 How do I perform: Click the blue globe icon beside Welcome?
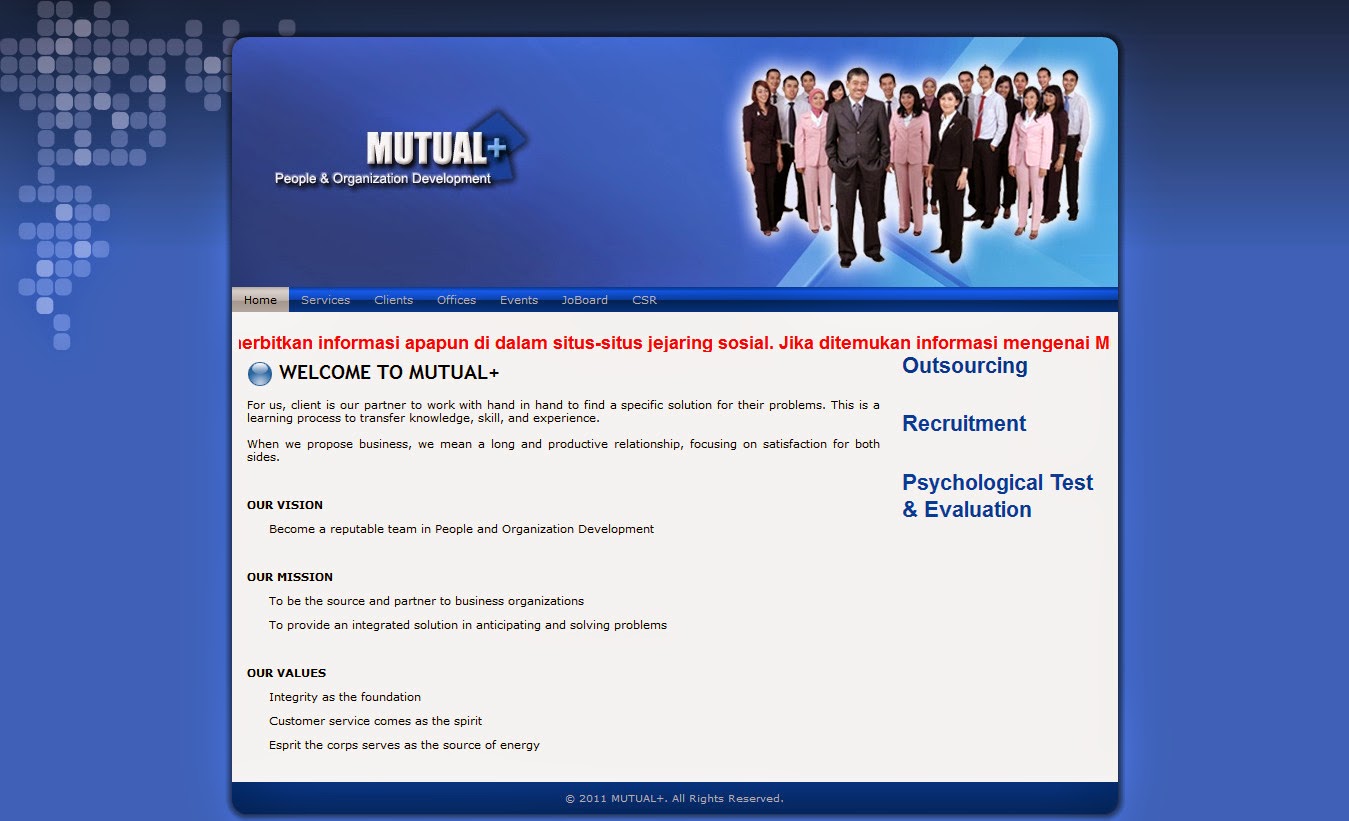pos(260,374)
